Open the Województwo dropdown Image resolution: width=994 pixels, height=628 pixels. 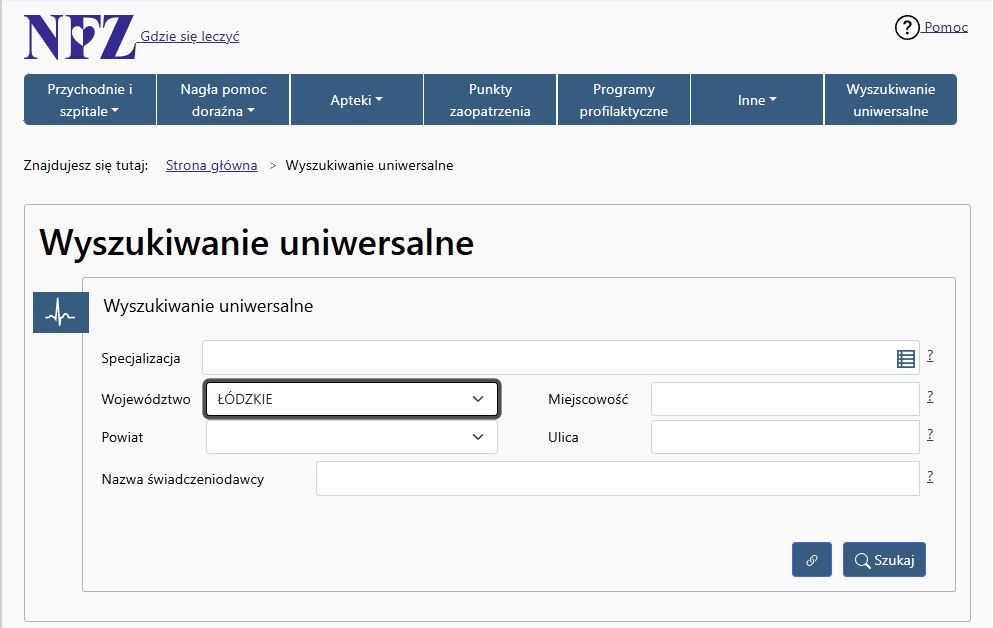point(352,399)
